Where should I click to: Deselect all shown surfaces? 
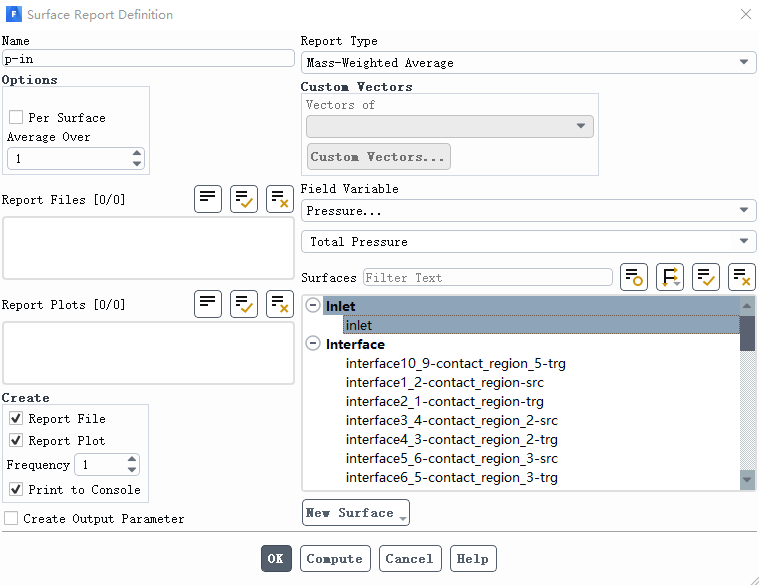click(x=742, y=277)
